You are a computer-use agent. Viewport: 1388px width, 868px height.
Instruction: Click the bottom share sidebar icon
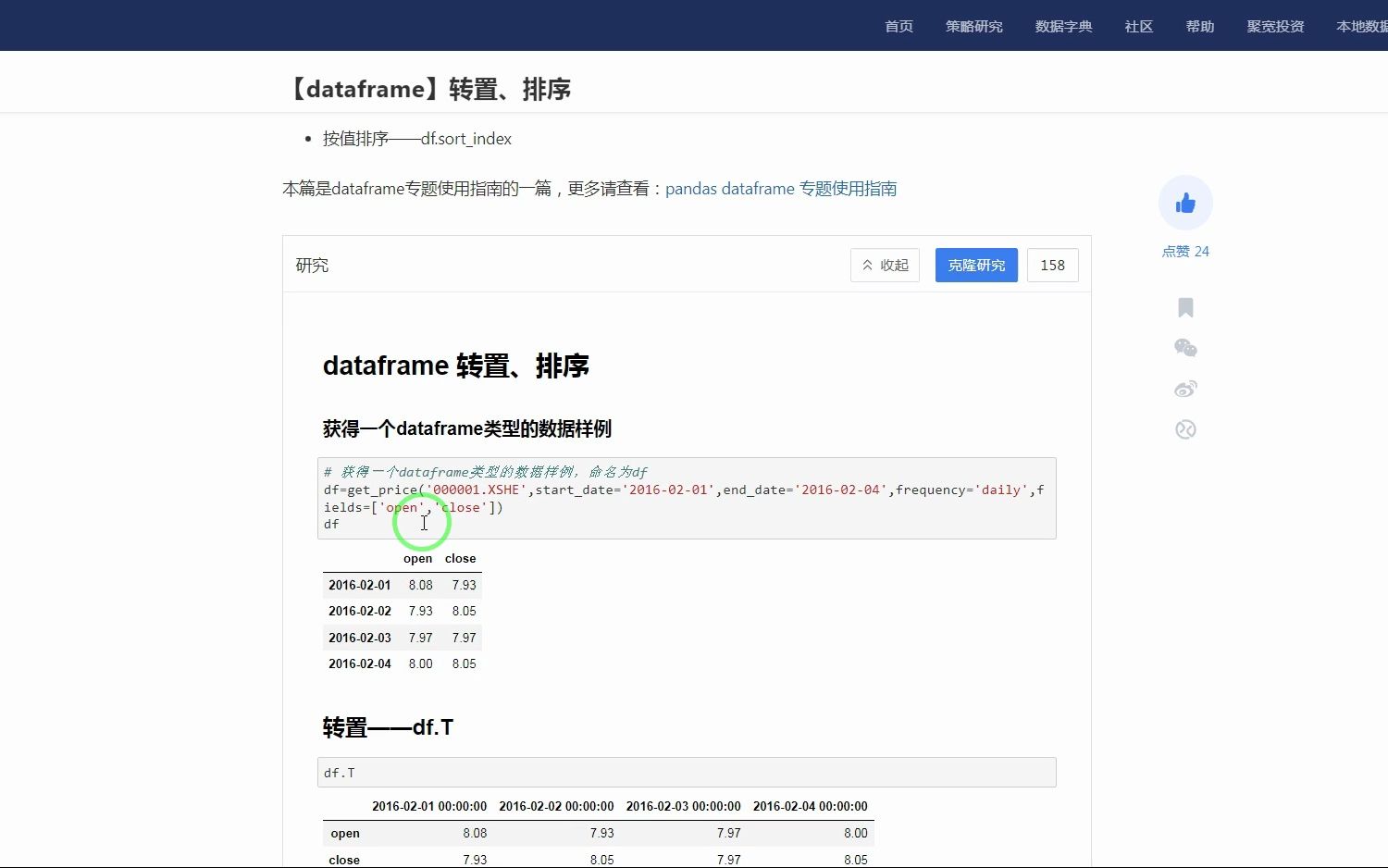(1185, 429)
